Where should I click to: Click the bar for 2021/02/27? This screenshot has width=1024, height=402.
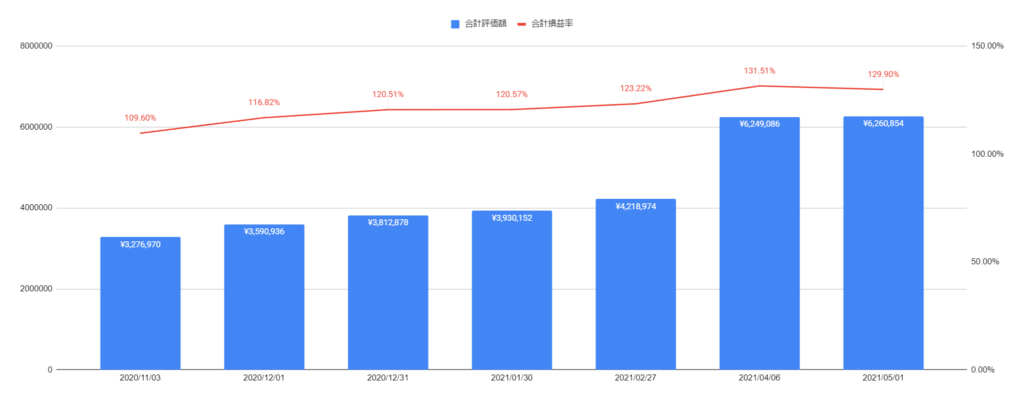click(635, 285)
